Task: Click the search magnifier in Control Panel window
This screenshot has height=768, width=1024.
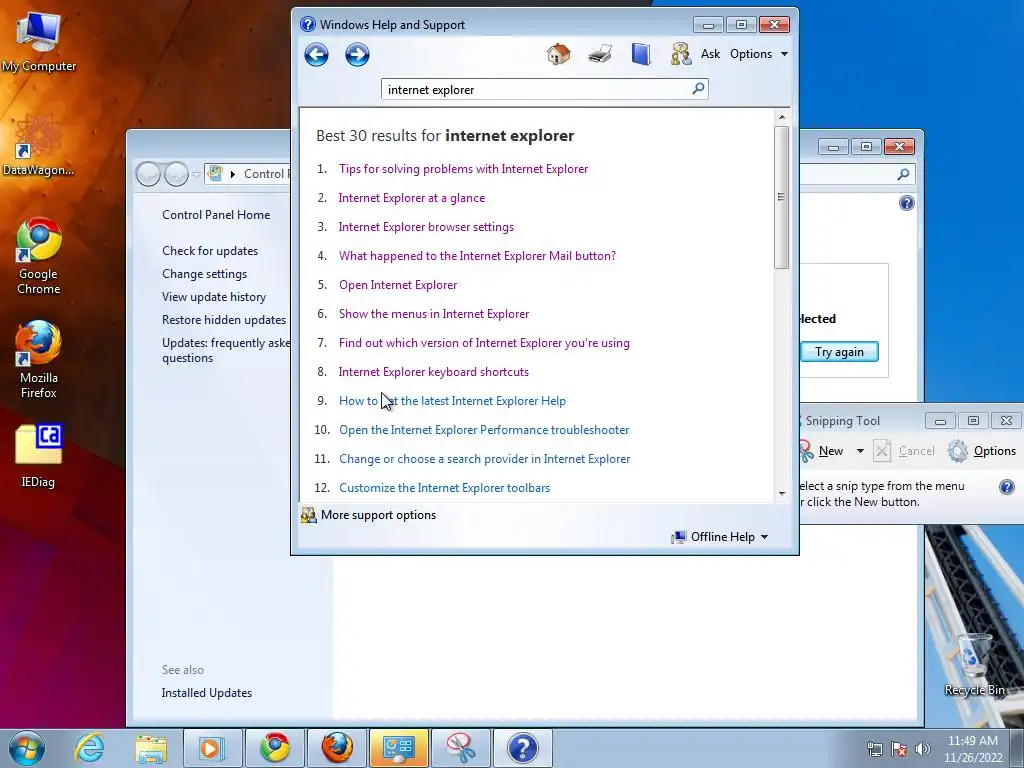Action: (x=903, y=174)
